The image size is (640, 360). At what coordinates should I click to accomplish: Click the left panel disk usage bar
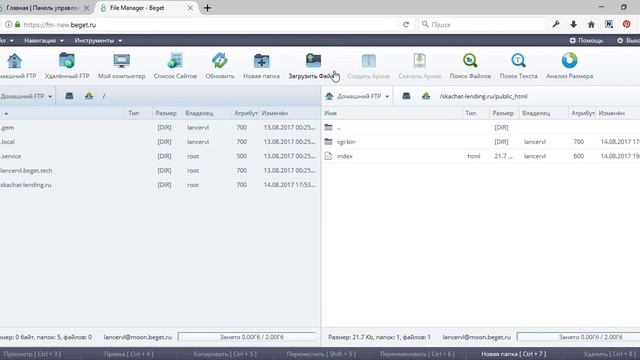click(248, 337)
